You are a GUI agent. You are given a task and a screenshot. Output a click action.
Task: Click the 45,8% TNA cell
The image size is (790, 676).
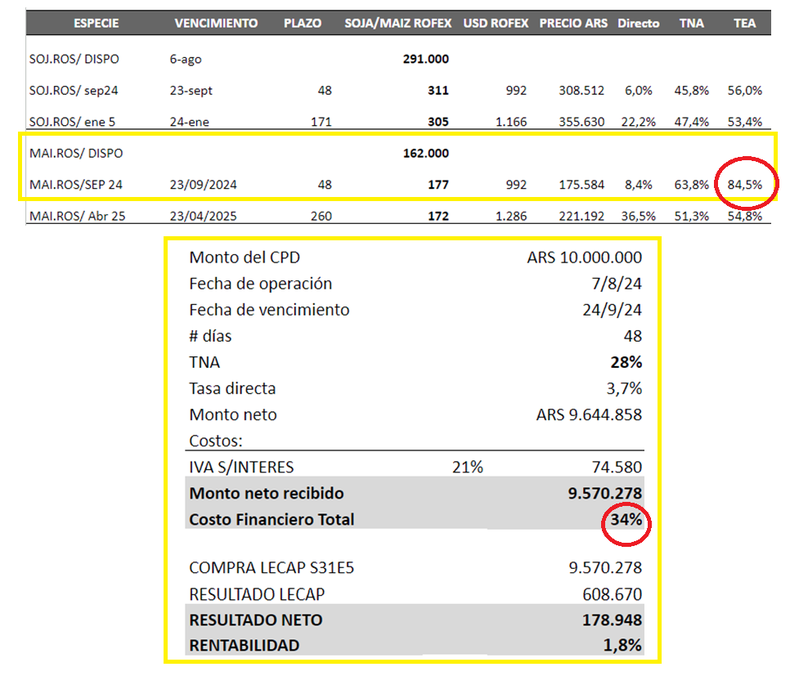[x=691, y=91]
